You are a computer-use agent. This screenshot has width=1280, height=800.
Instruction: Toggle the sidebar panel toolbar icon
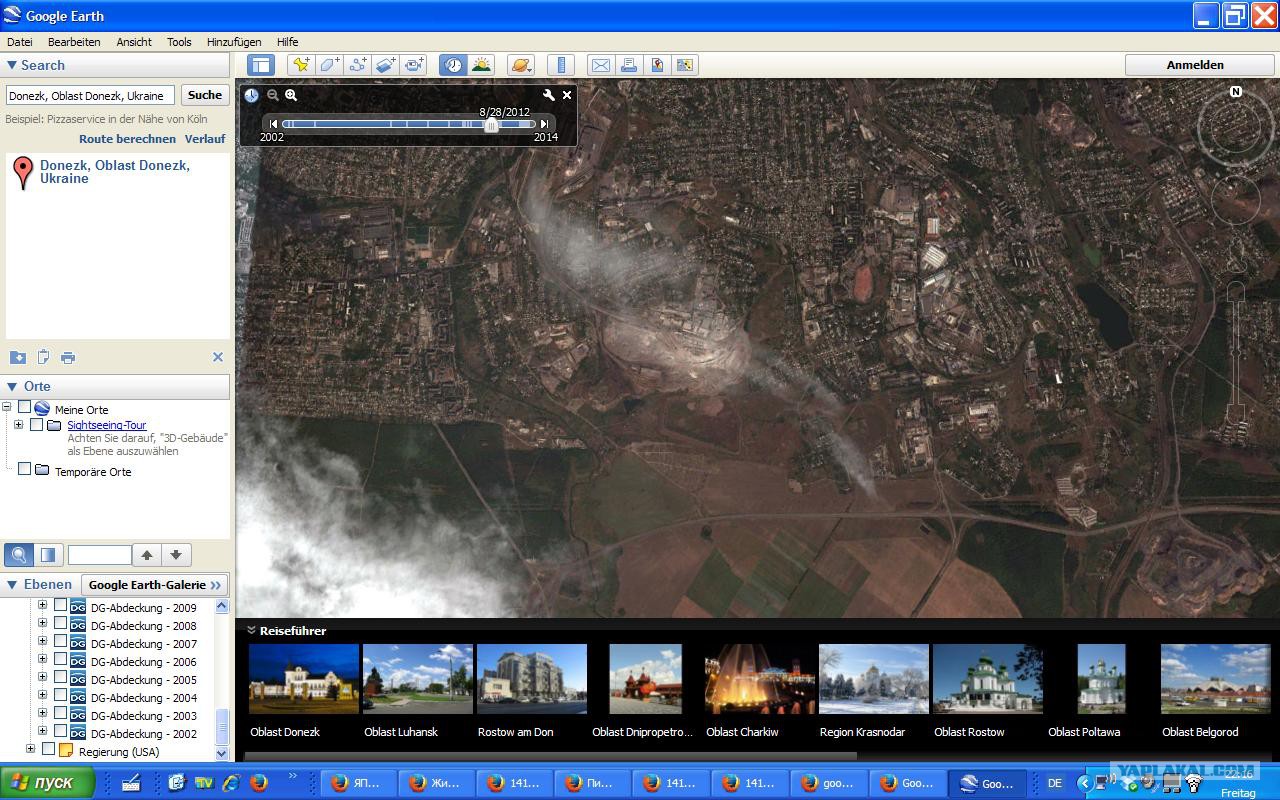click(261, 65)
